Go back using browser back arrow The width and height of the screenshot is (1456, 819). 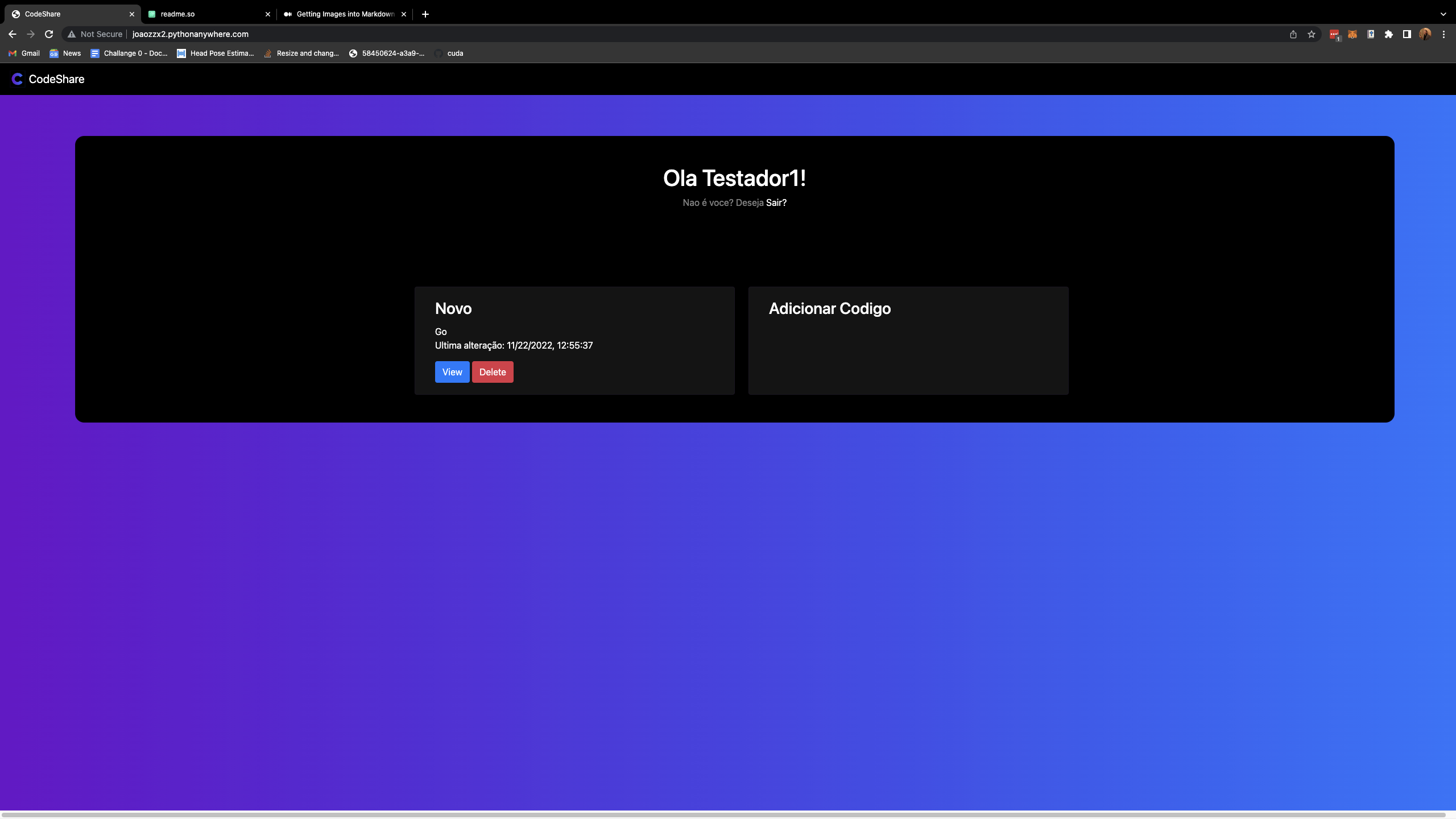13,34
